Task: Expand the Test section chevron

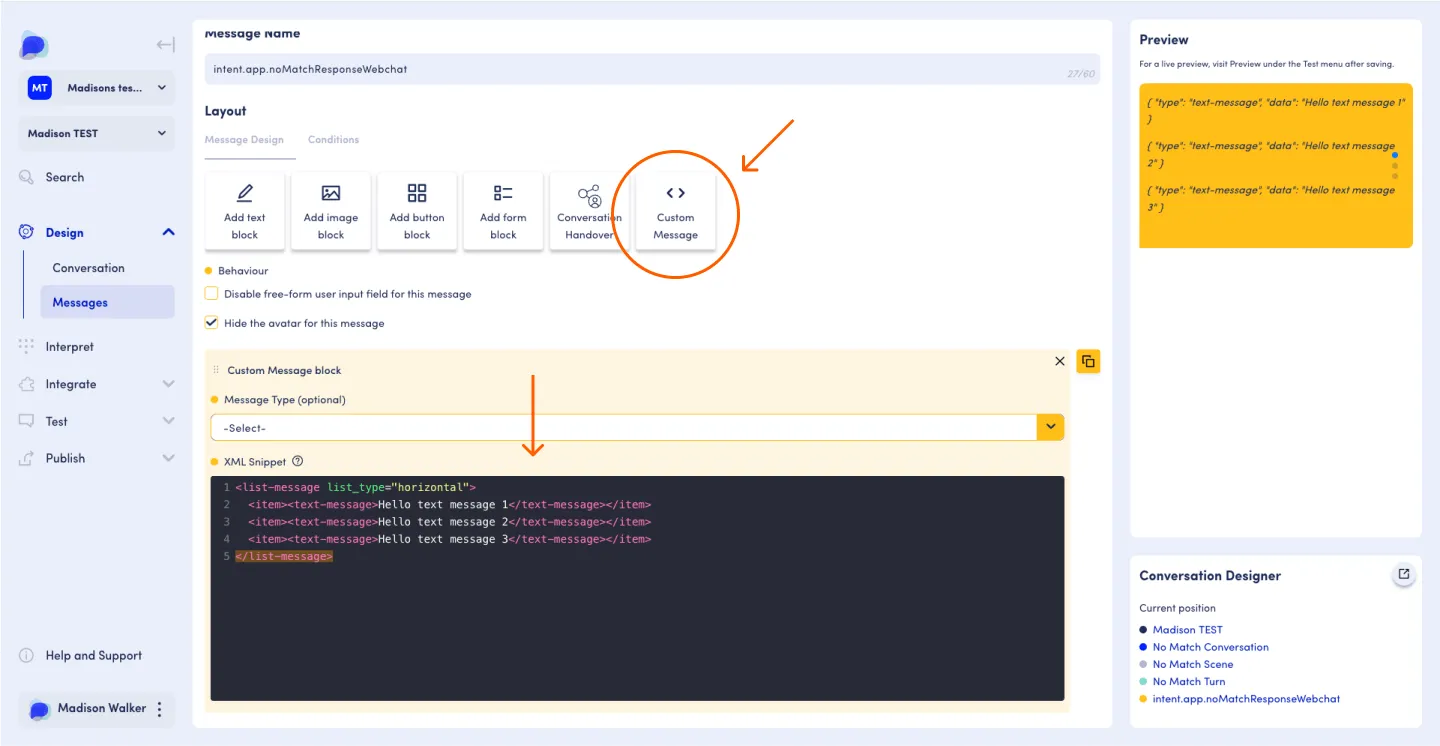Action: click(168, 421)
